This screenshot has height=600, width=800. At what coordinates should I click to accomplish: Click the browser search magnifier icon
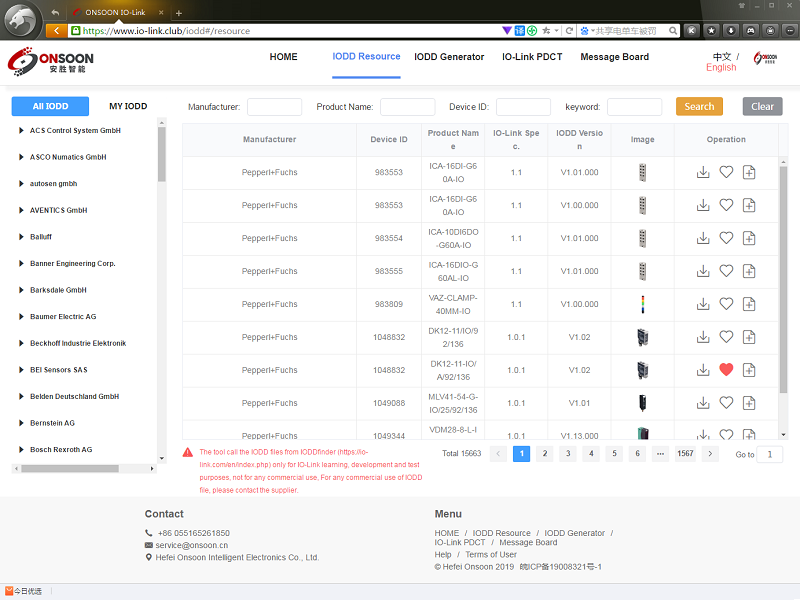[673, 31]
